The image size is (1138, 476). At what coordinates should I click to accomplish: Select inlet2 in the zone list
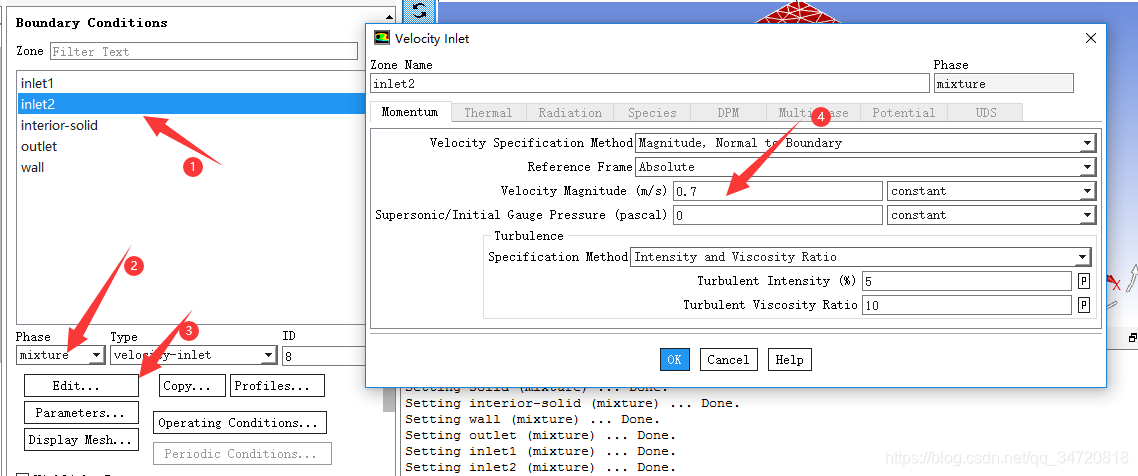click(x=191, y=104)
